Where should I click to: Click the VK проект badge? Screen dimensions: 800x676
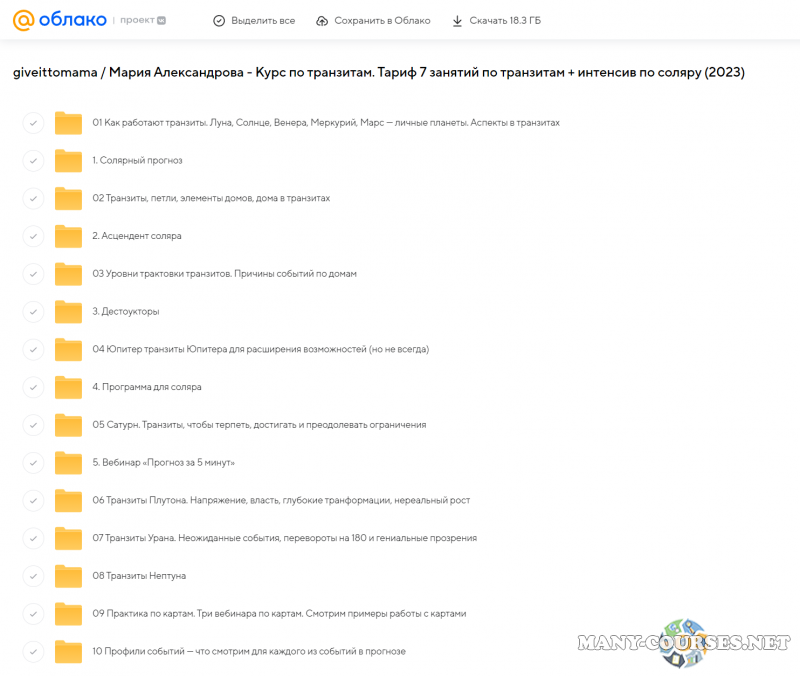pyautogui.click(x=160, y=20)
